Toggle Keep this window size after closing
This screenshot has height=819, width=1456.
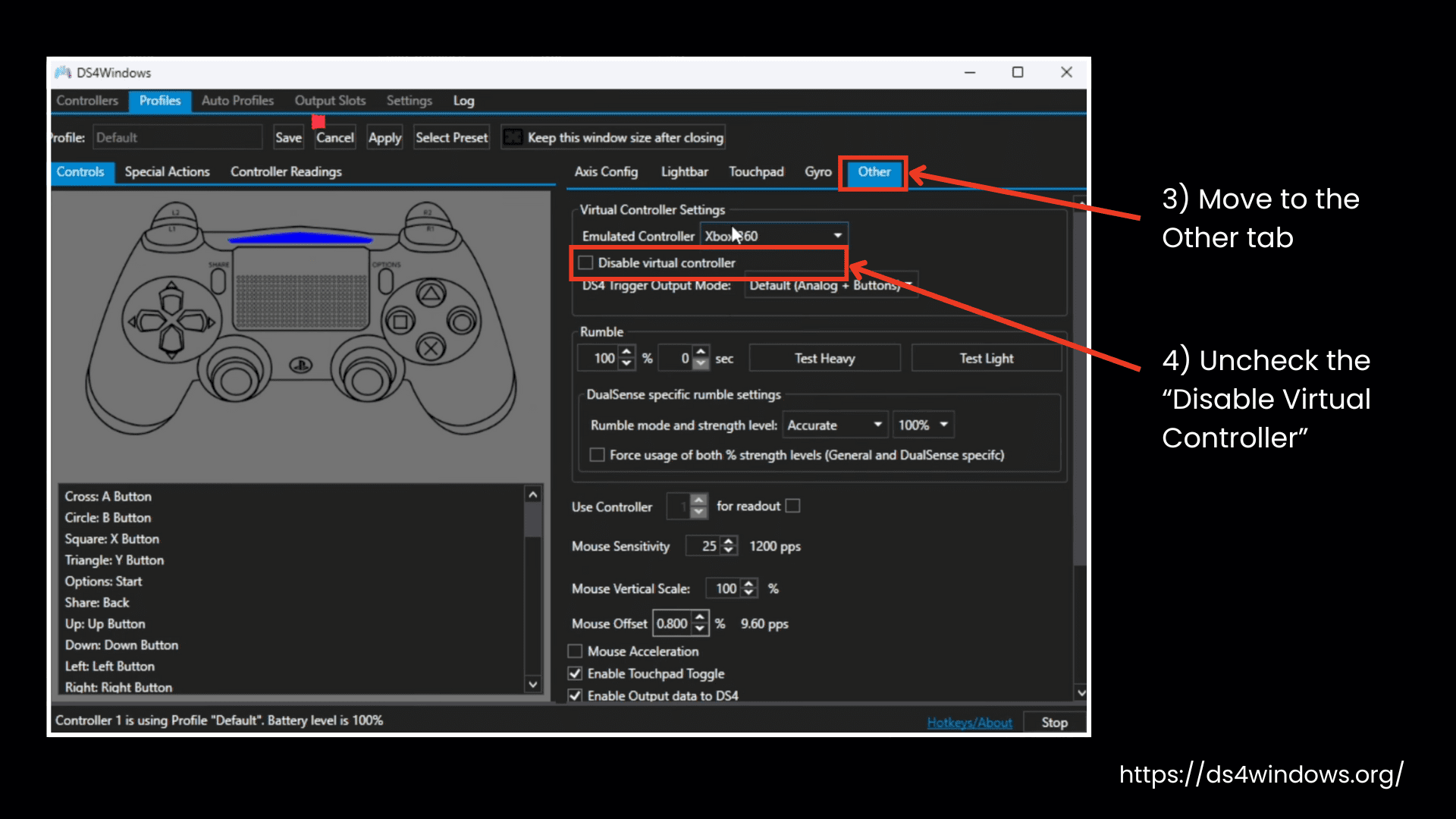513,137
